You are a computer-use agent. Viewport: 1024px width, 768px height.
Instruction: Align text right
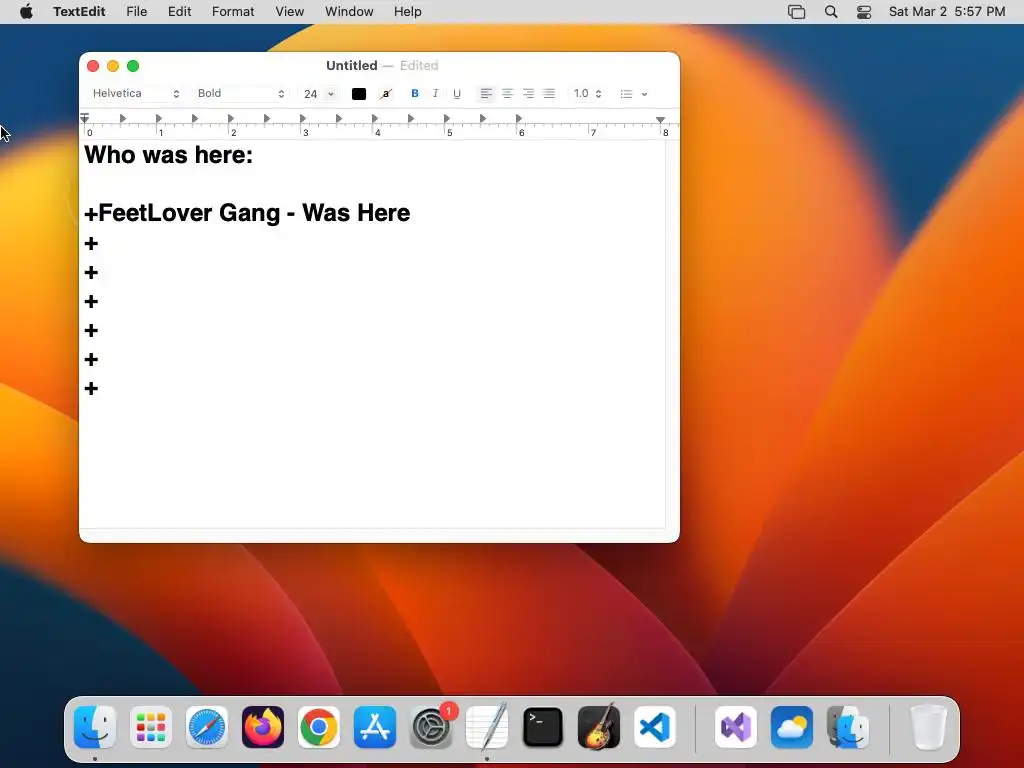(x=528, y=94)
